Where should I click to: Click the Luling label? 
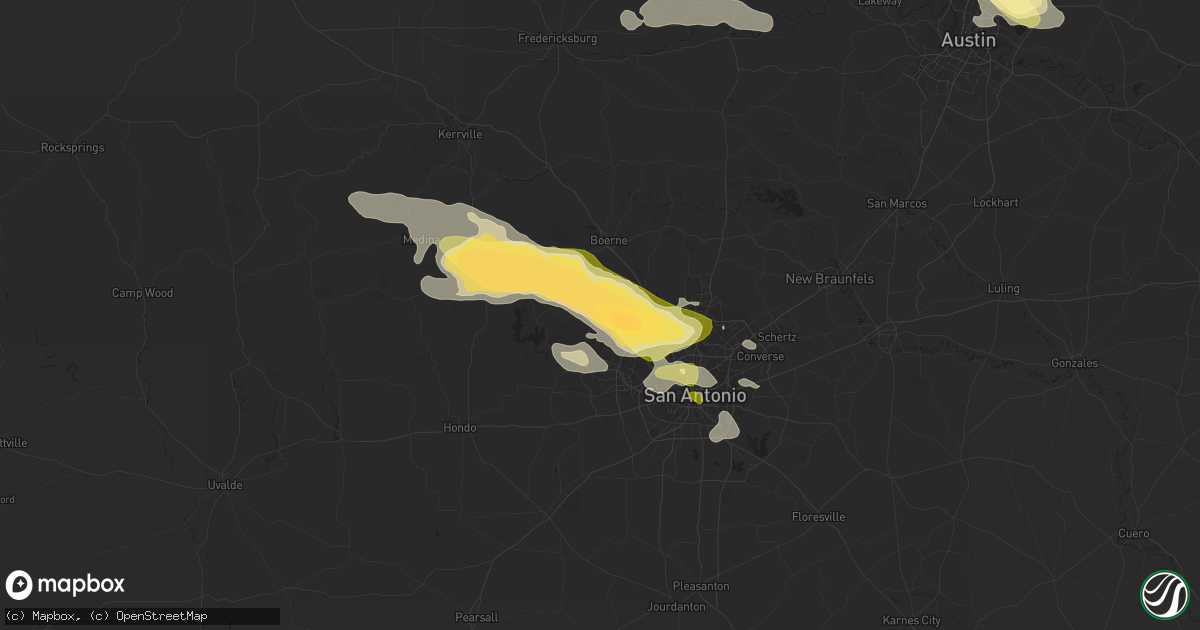1003,289
